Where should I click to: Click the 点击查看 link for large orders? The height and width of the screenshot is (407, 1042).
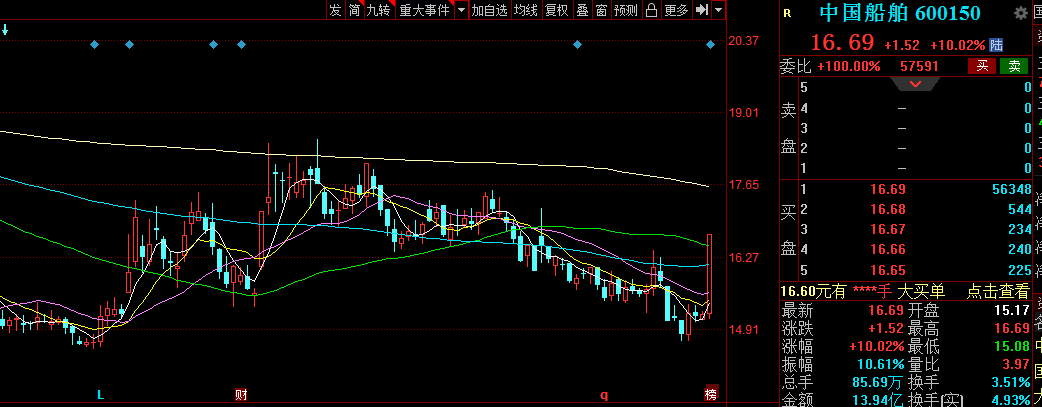(997, 291)
